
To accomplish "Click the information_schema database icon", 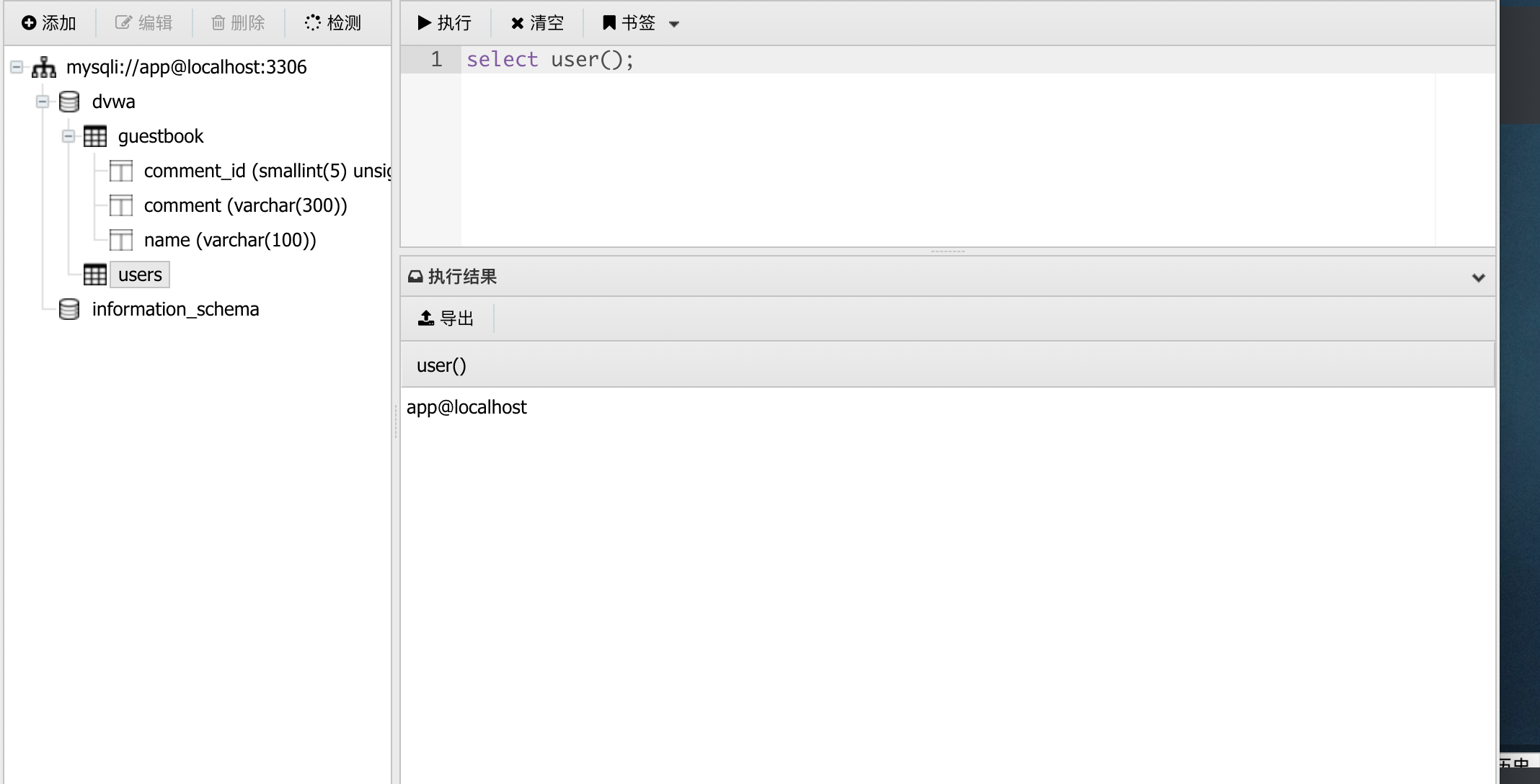I will 69,309.
